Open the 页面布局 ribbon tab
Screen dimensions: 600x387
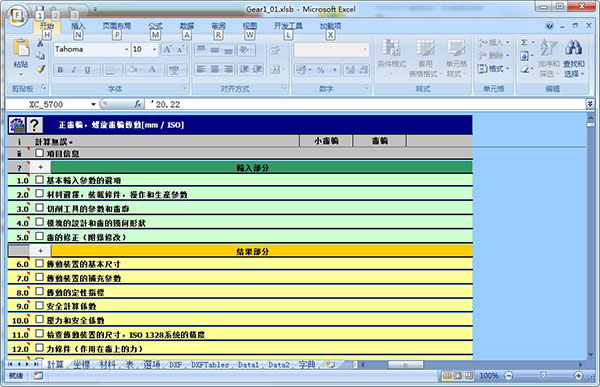click(117, 26)
